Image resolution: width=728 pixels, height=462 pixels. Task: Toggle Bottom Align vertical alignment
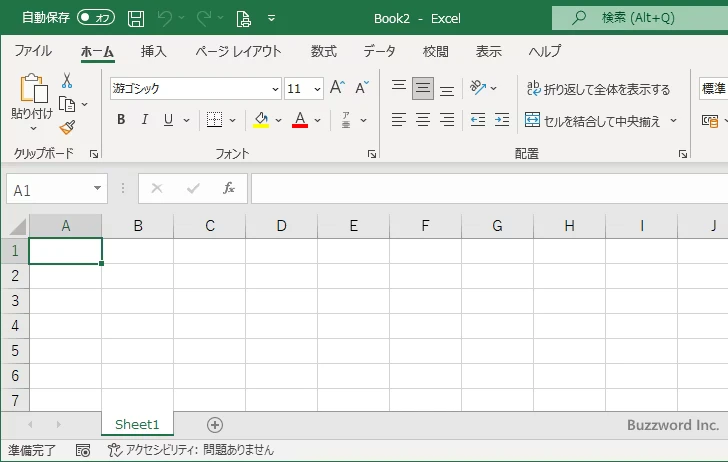coord(447,89)
